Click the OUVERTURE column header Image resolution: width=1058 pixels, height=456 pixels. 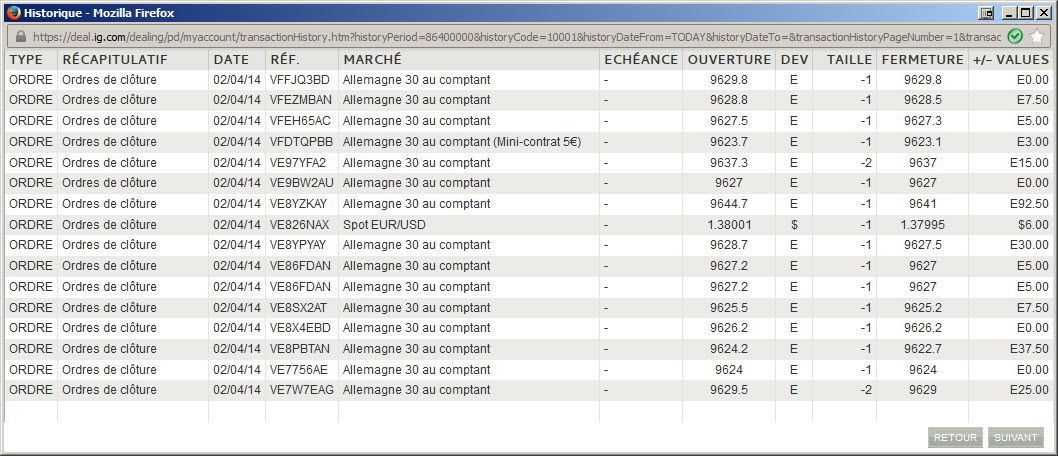pyautogui.click(x=729, y=59)
